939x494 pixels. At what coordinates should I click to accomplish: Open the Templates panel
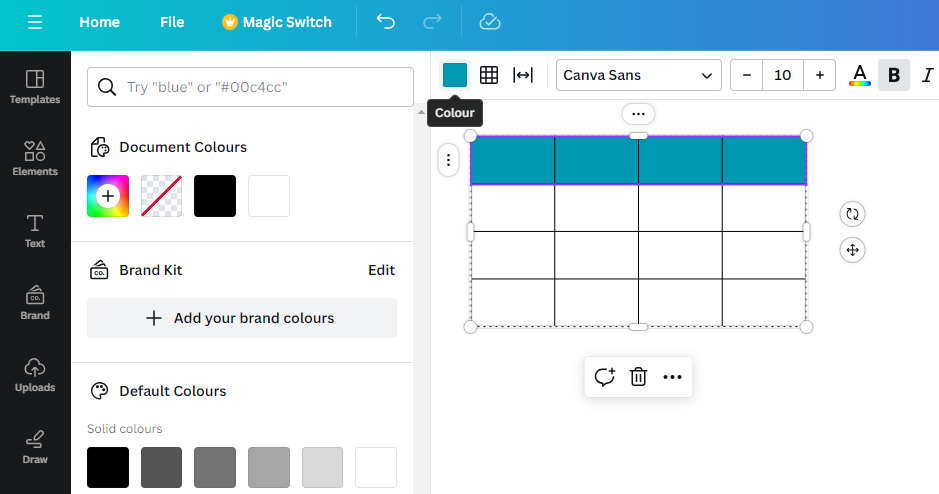click(x=35, y=87)
